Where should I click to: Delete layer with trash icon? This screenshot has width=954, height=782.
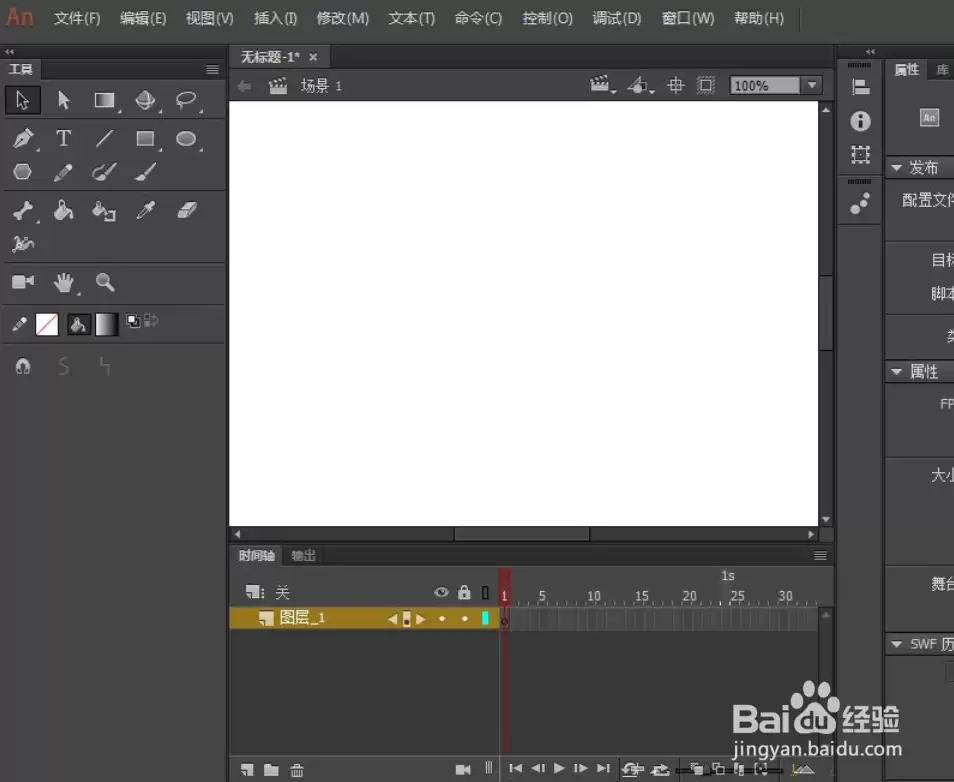click(x=297, y=770)
